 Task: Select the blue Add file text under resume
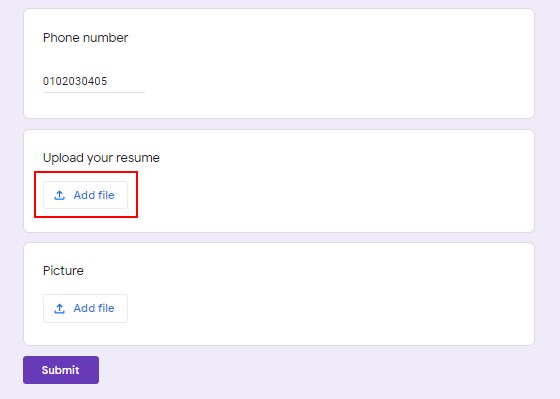(94, 195)
